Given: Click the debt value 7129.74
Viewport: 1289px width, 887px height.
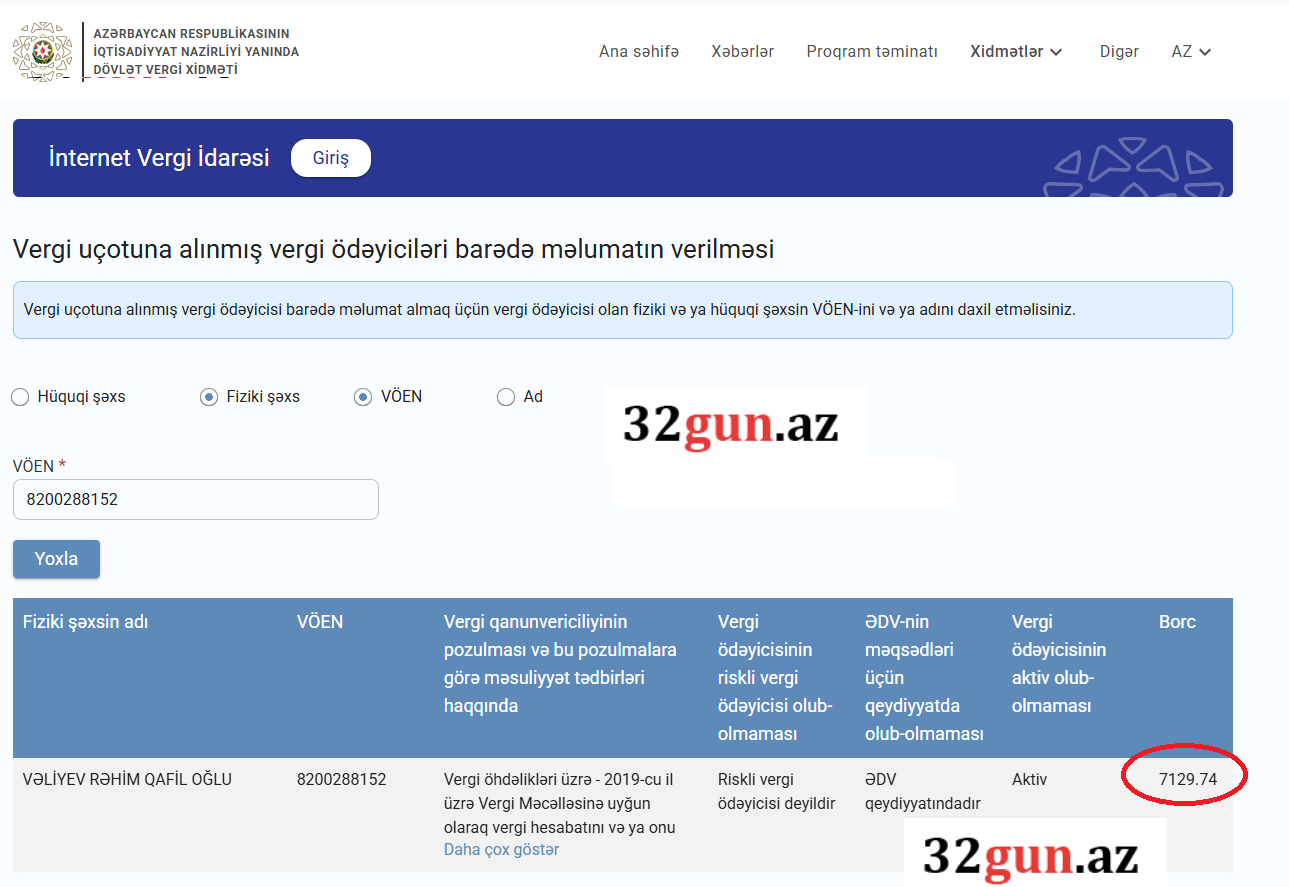Looking at the screenshot, I should (x=1188, y=779).
